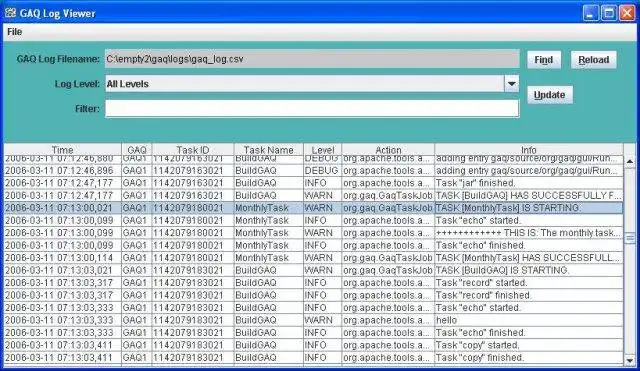
Task: Click the 'hello' info cell
Action: tap(529, 320)
